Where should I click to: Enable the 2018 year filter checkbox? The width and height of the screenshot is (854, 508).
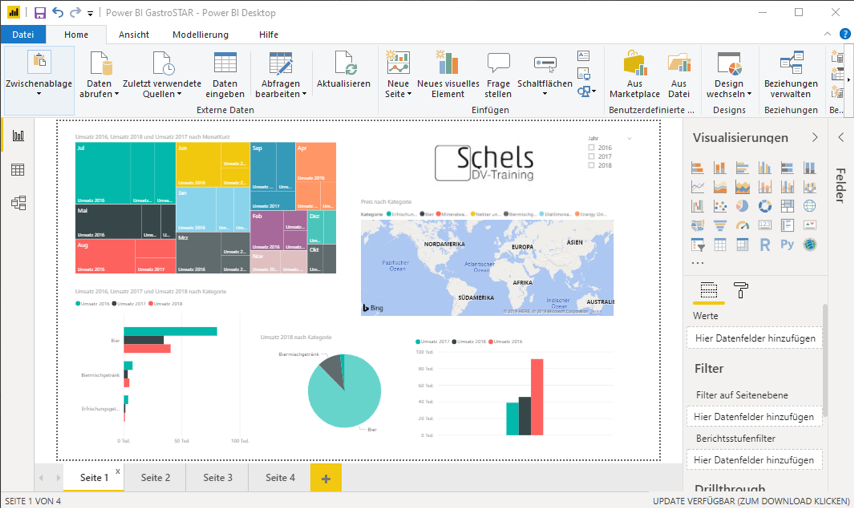(x=592, y=166)
